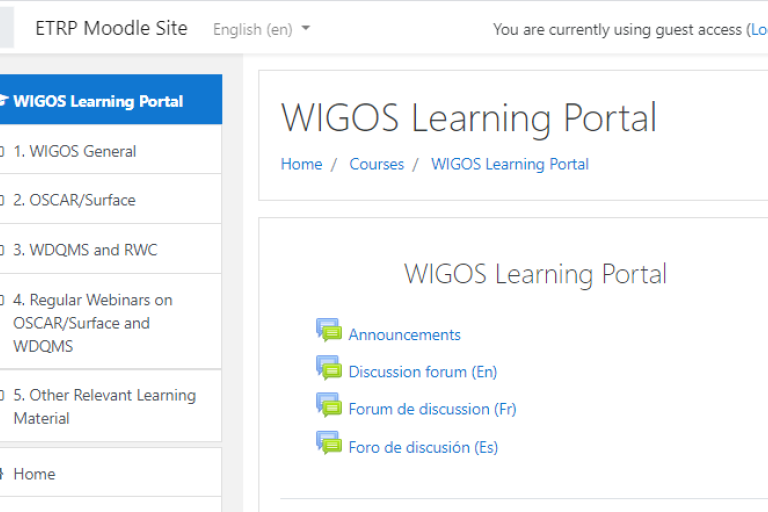Click the Announcements forum icon
This screenshot has height=512, width=768.
tap(329, 331)
